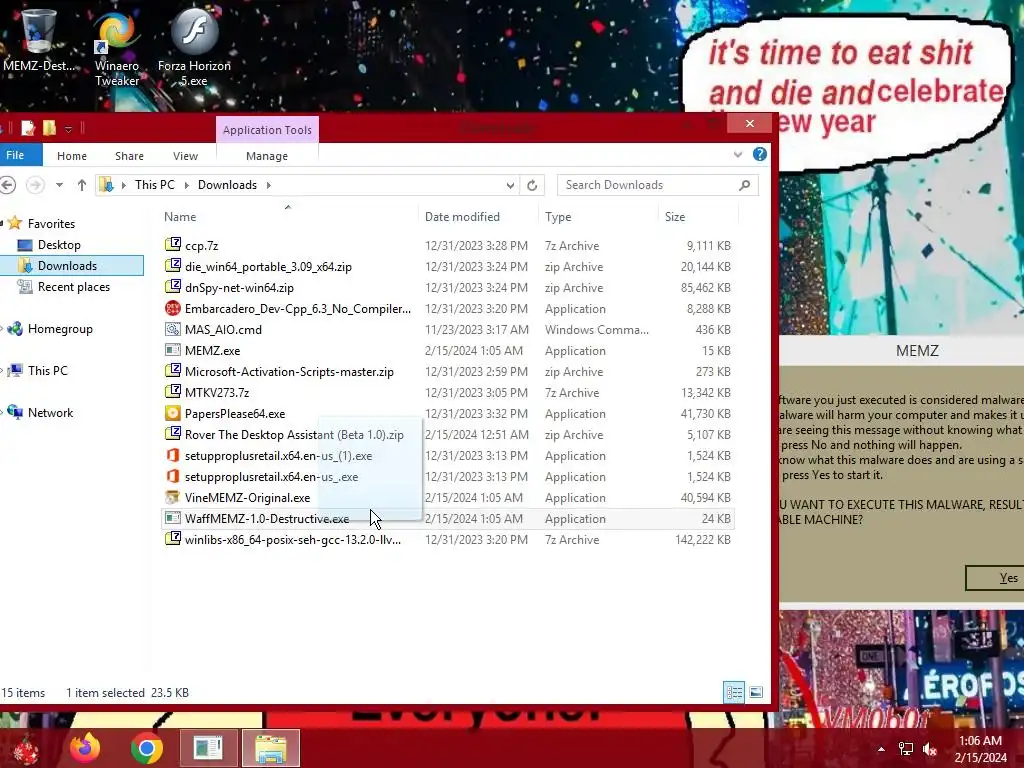
Task: Select dnSpy-net-win64.zip file icon
Action: [172, 287]
